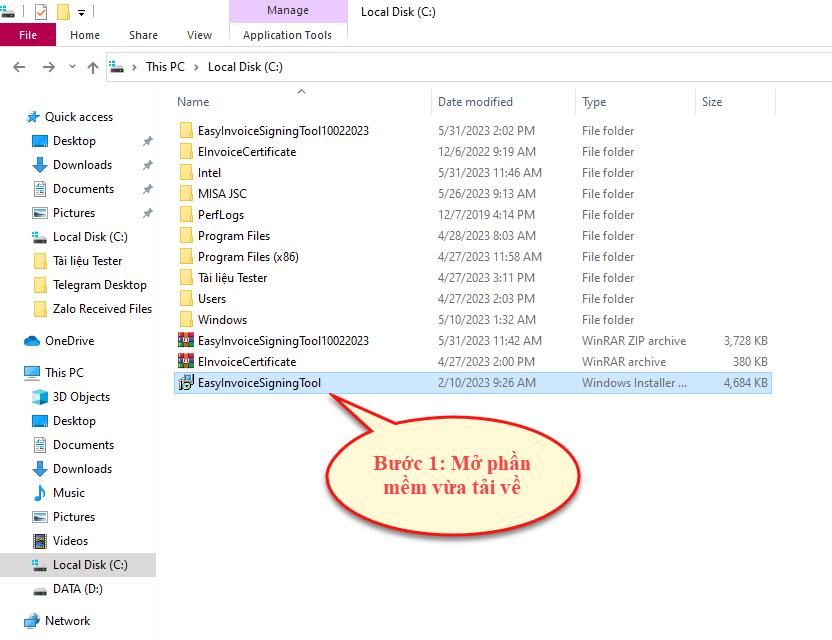This screenshot has width=832, height=640.
Task: Click the Back navigation arrow
Action: [x=18, y=67]
